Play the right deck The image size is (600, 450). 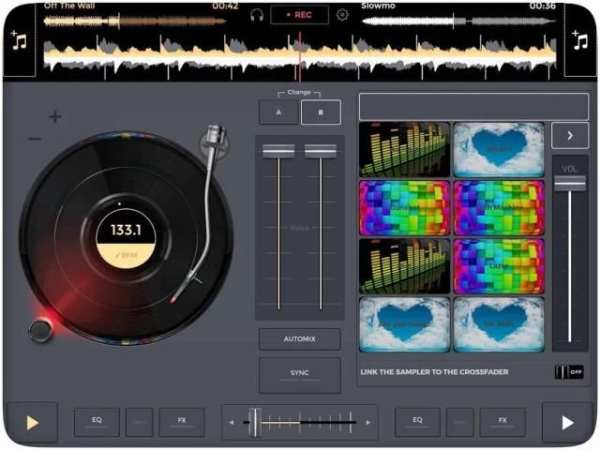(x=567, y=423)
